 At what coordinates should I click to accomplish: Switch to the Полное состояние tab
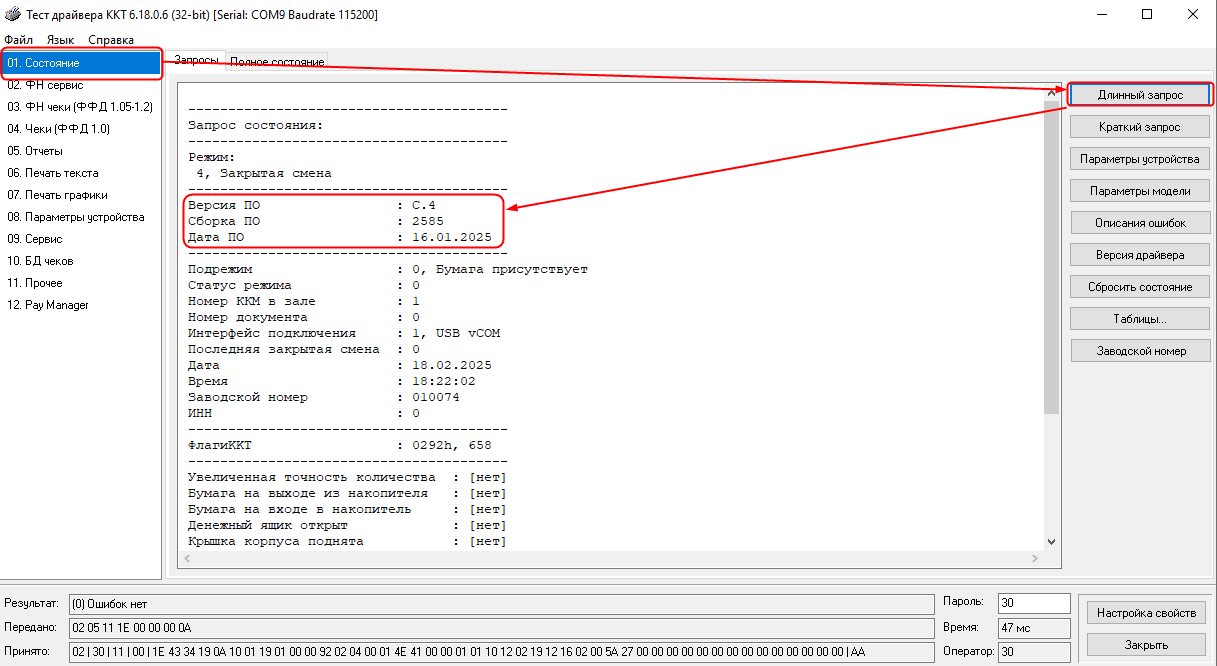pyautogui.click(x=277, y=61)
